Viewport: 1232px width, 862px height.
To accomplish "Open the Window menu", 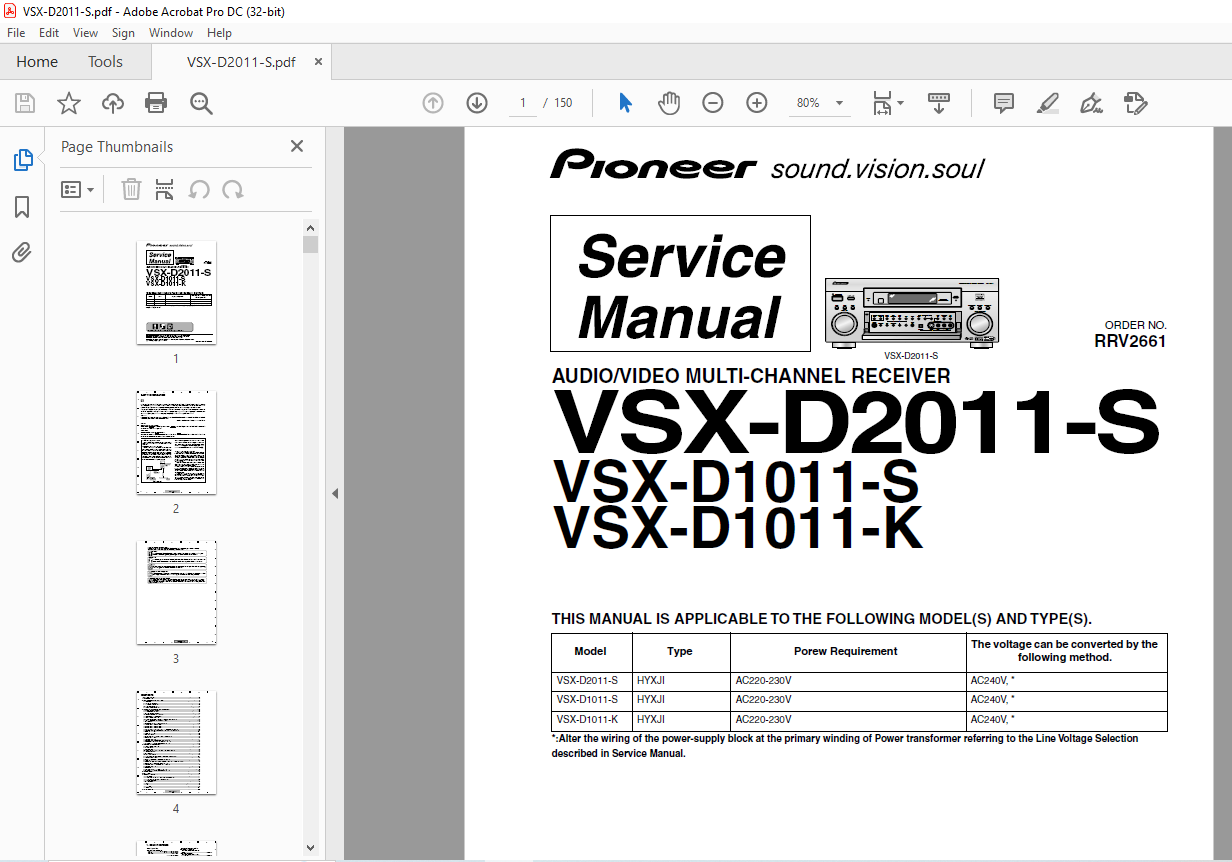I will [x=171, y=33].
